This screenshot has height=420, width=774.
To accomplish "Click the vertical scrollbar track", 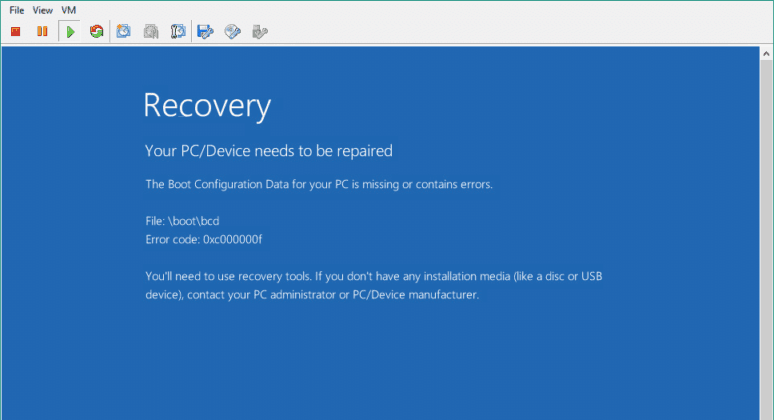I will 766,239.
